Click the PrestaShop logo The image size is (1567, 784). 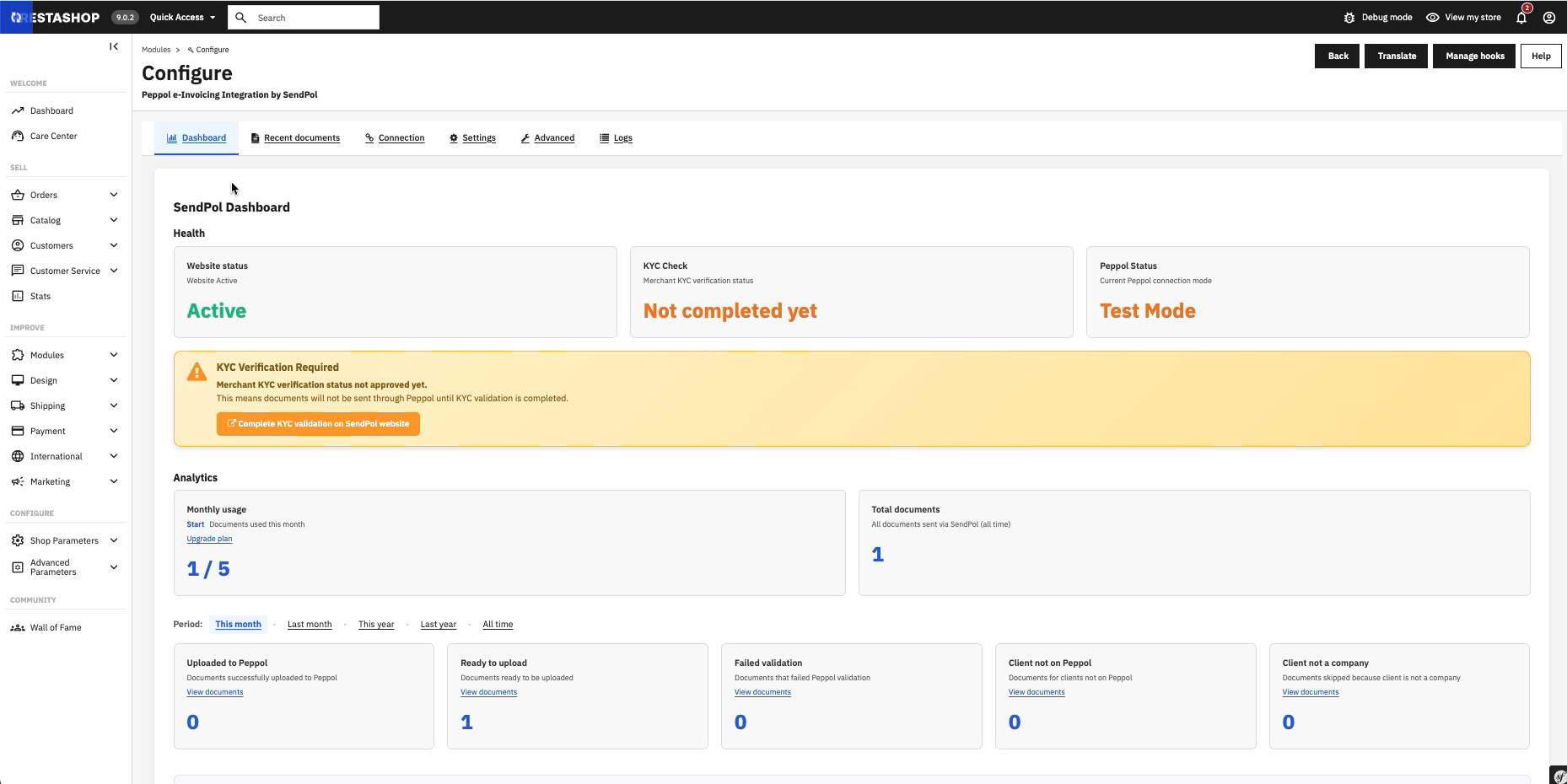click(x=54, y=17)
